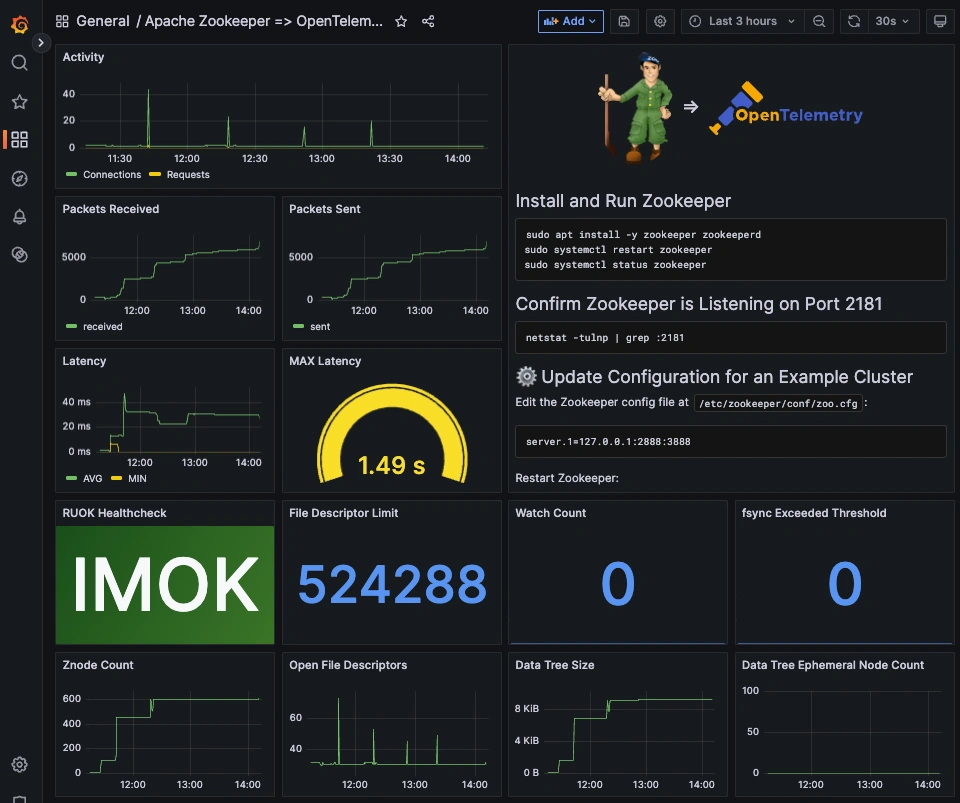Click the IMOK healthcheck status tile
The height and width of the screenshot is (803, 960).
point(165,585)
